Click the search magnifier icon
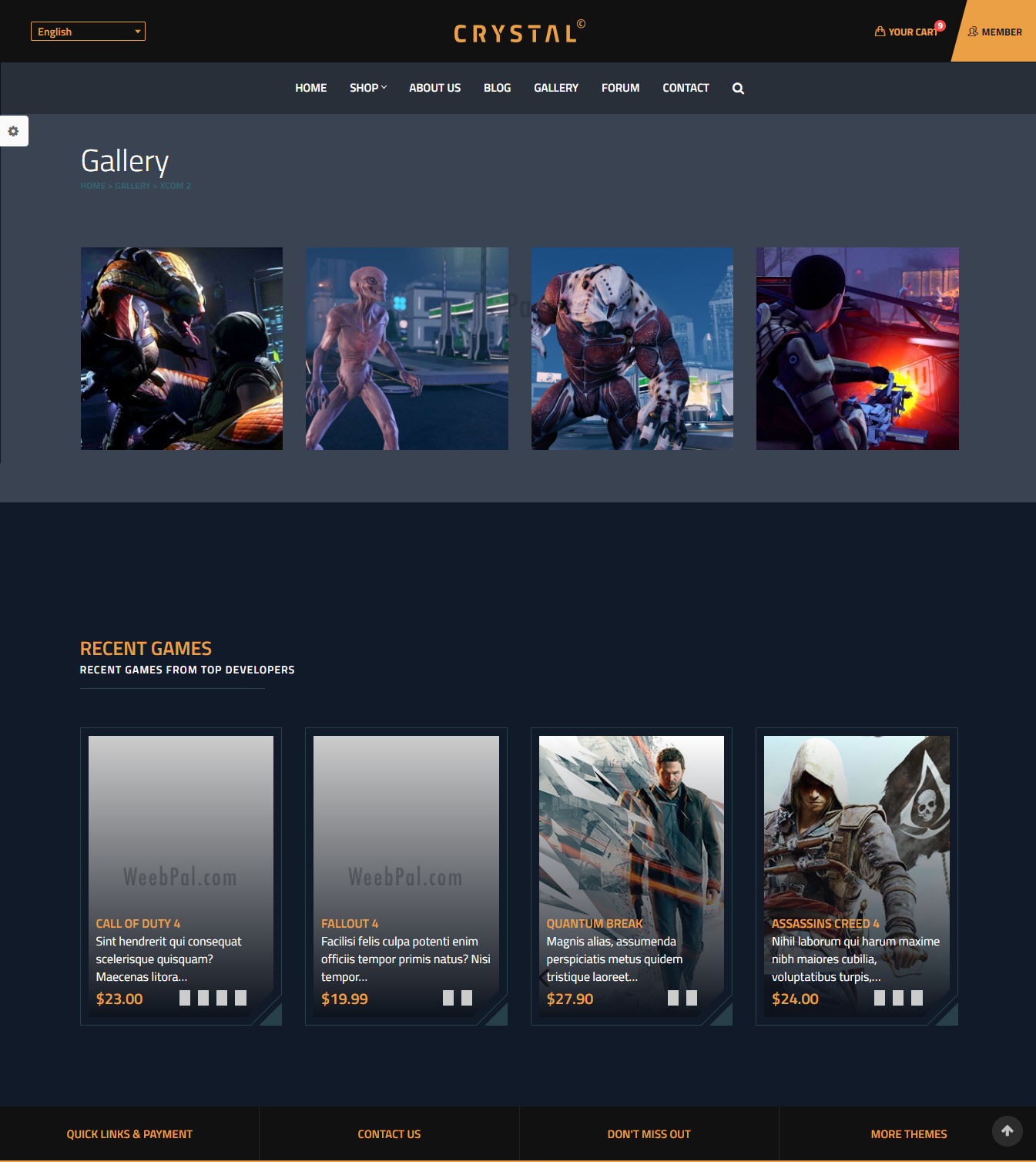Image resolution: width=1036 pixels, height=1162 pixels. [x=738, y=89]
